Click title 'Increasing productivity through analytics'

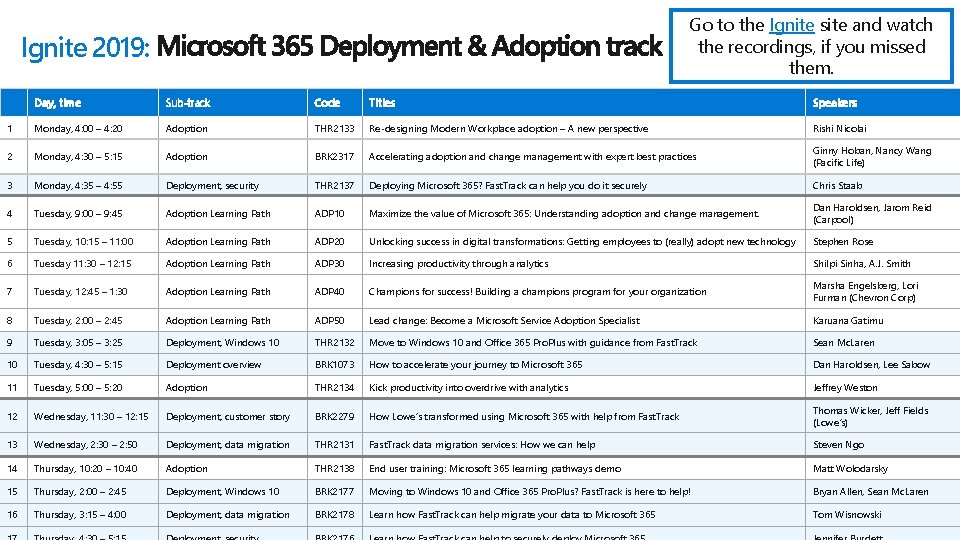pos(459,264)
